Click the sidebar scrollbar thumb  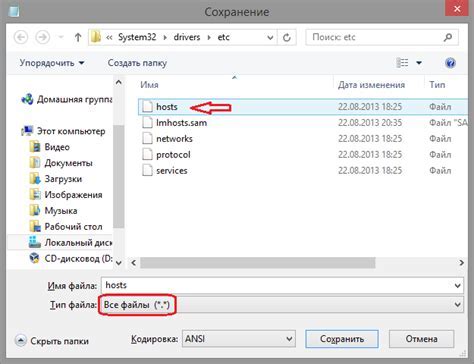pos(118,176)
